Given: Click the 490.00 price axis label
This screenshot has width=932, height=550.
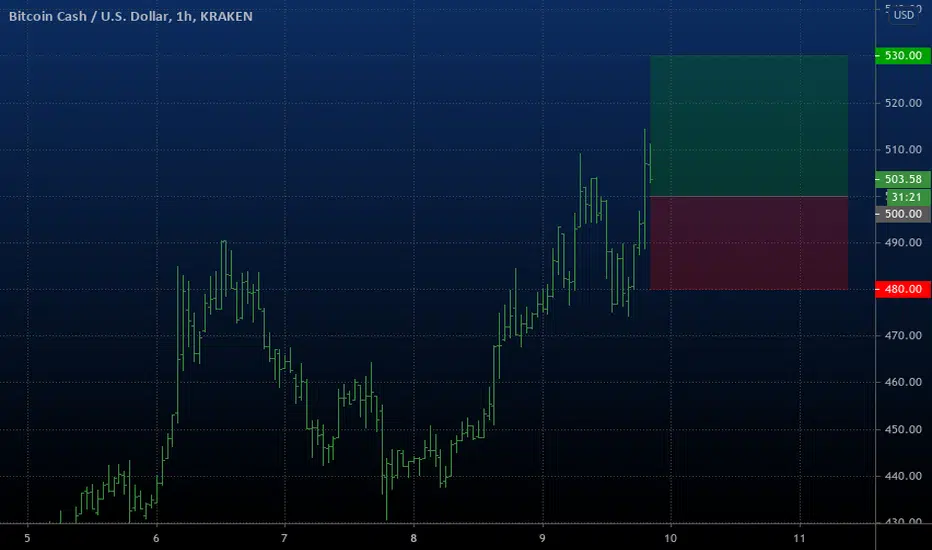Looking at the screenshot, I should coord(903,243).
